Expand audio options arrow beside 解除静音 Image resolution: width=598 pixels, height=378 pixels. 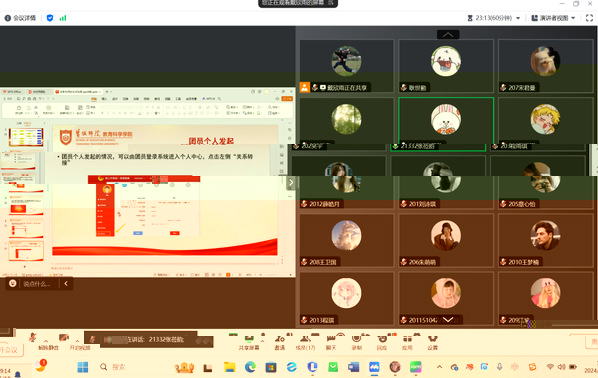pos(46,341)
